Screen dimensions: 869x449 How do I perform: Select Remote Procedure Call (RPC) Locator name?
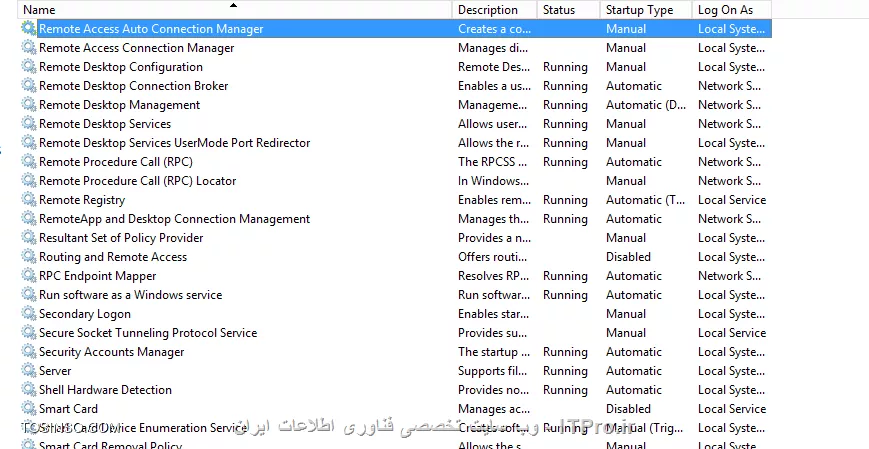tap(137, 181)
